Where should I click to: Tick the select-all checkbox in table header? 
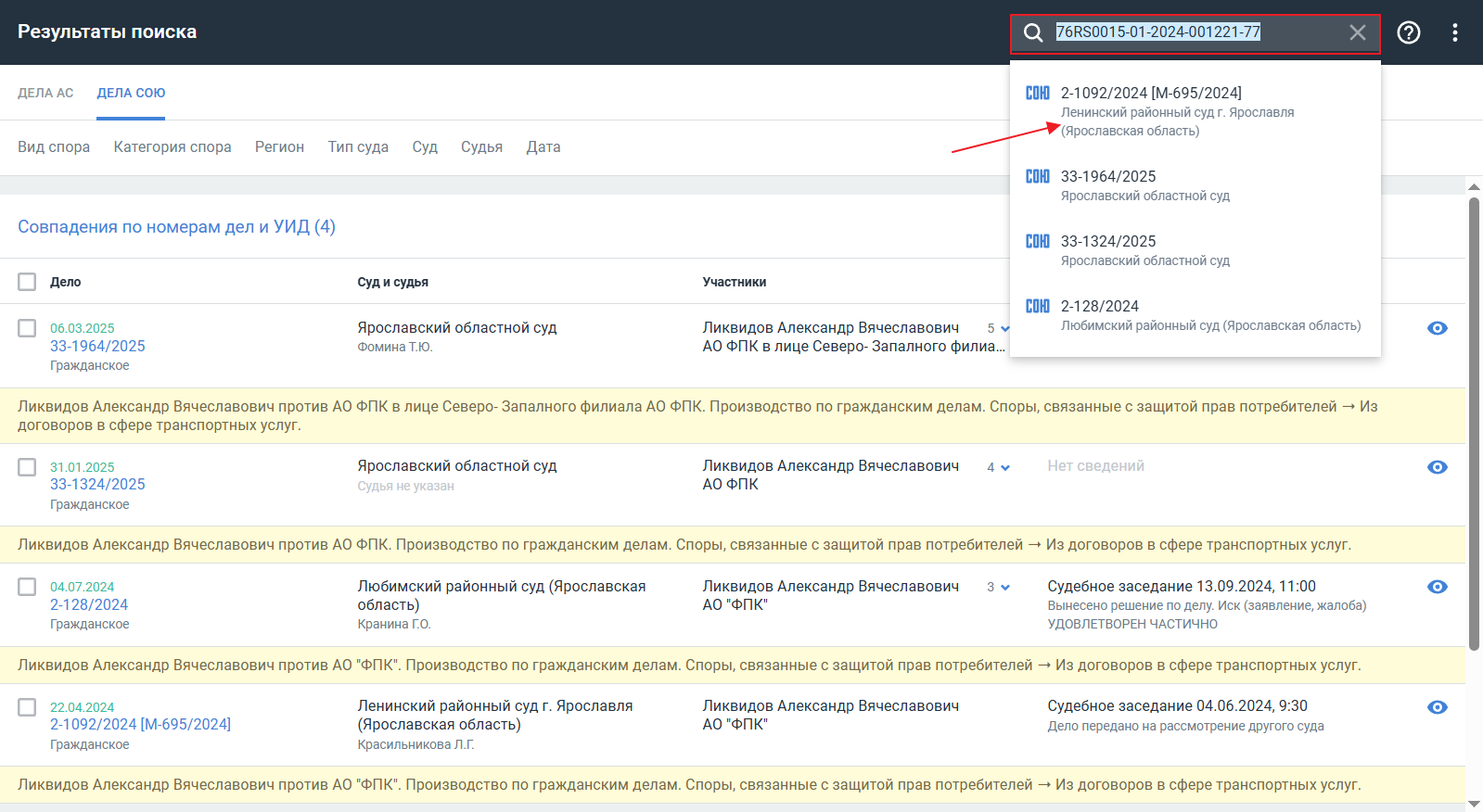point(27,282)
